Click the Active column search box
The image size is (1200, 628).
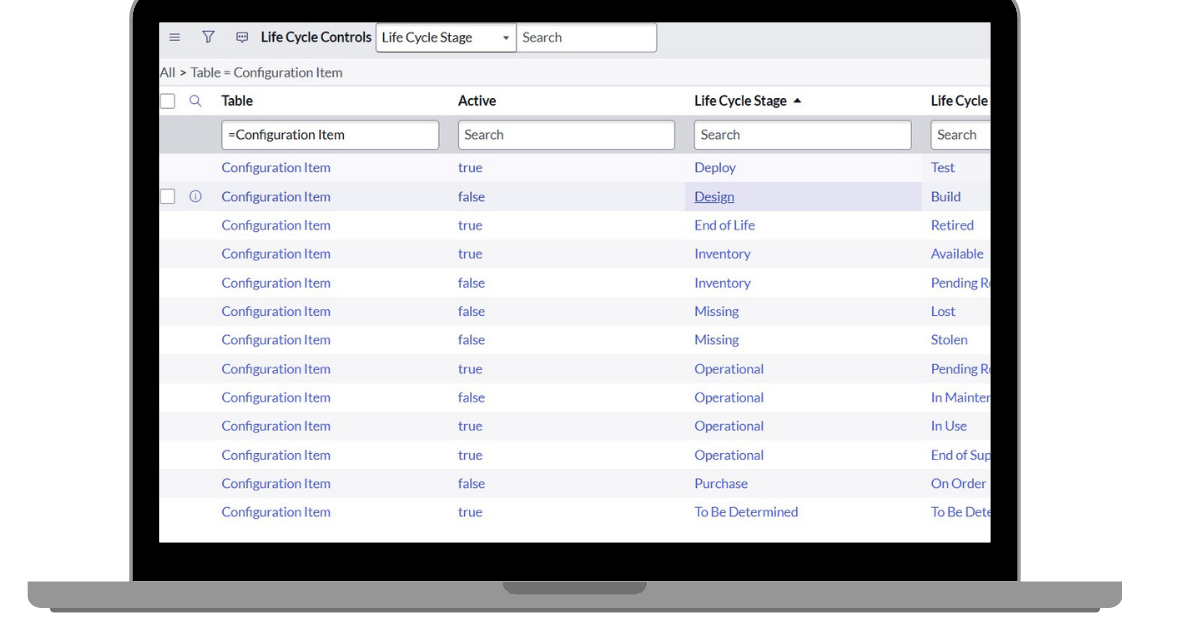point(566,135)
